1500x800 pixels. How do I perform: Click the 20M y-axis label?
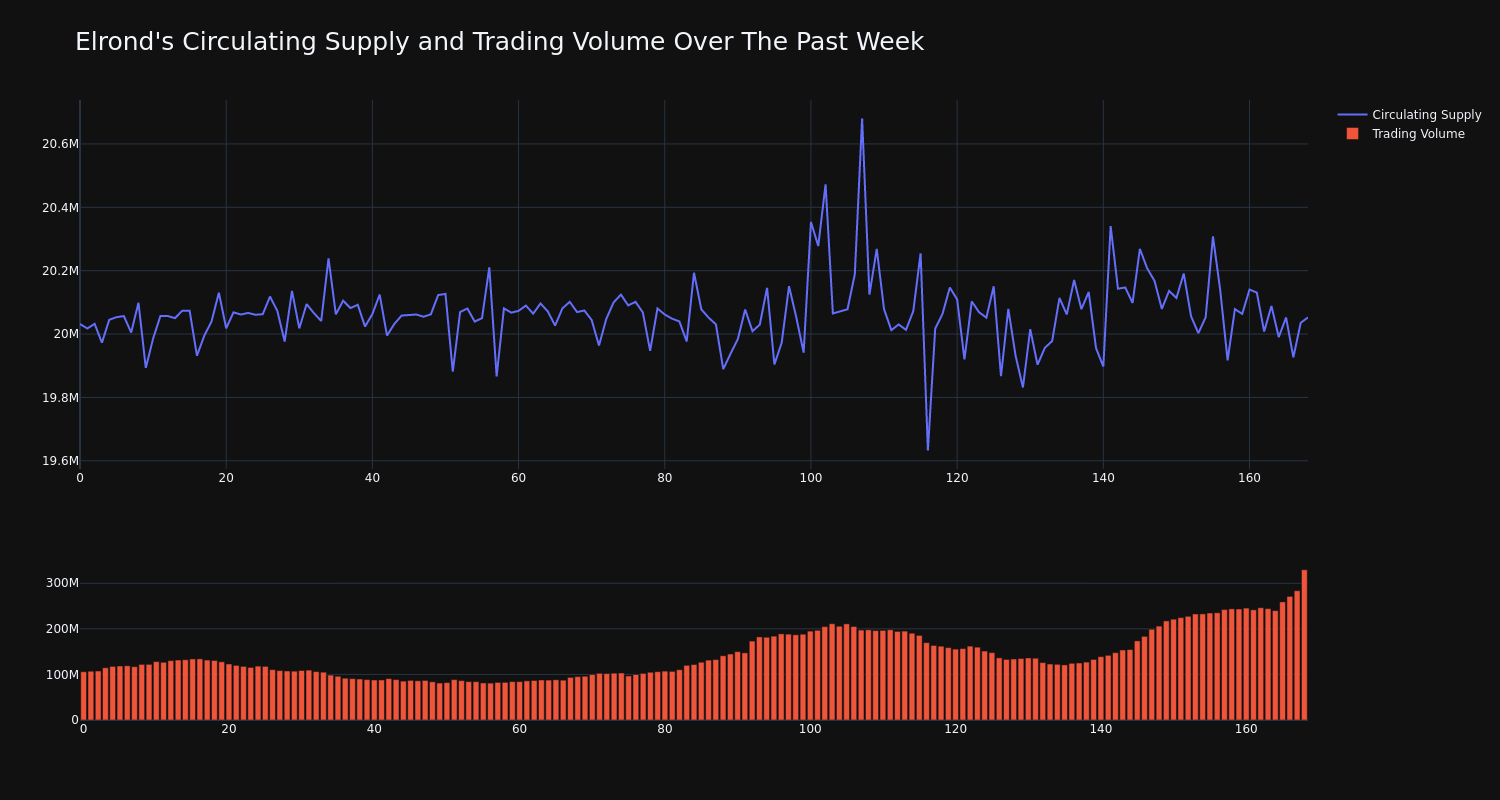coord(66,334)
